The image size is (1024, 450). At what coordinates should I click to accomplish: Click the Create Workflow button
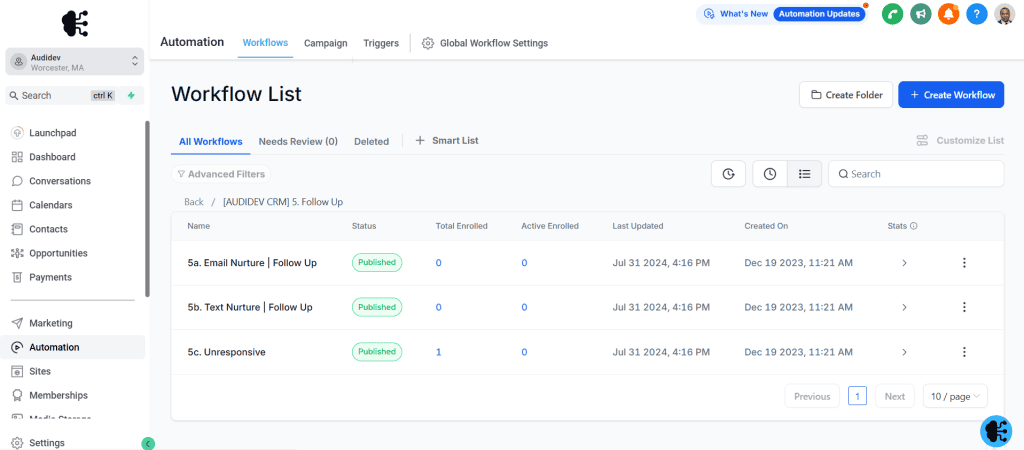coord(952,95)
